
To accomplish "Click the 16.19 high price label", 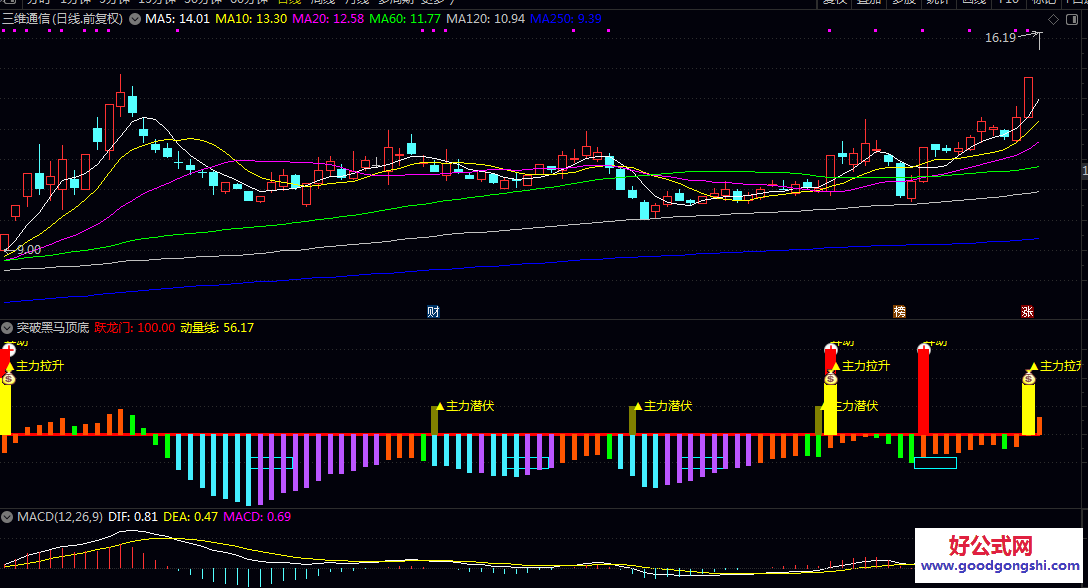I will pos(1000,38).
